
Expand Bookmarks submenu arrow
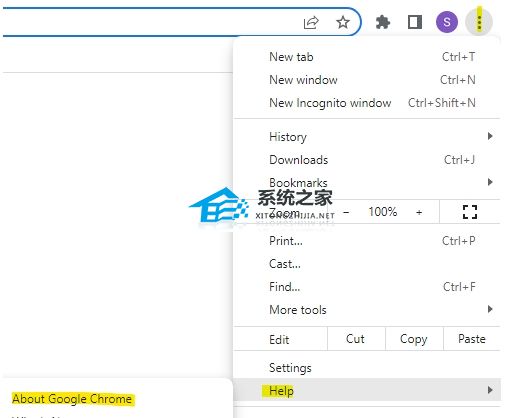click(490, 182)
